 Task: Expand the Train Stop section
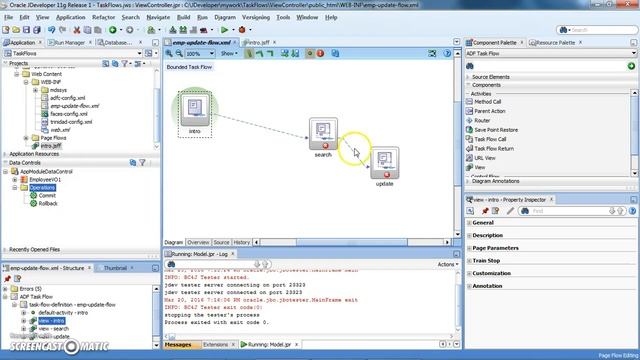point(469,261)
